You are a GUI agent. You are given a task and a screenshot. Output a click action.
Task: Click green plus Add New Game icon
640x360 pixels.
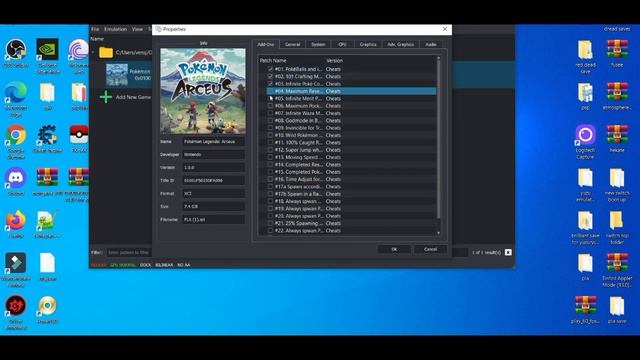(x=106, y=97)
